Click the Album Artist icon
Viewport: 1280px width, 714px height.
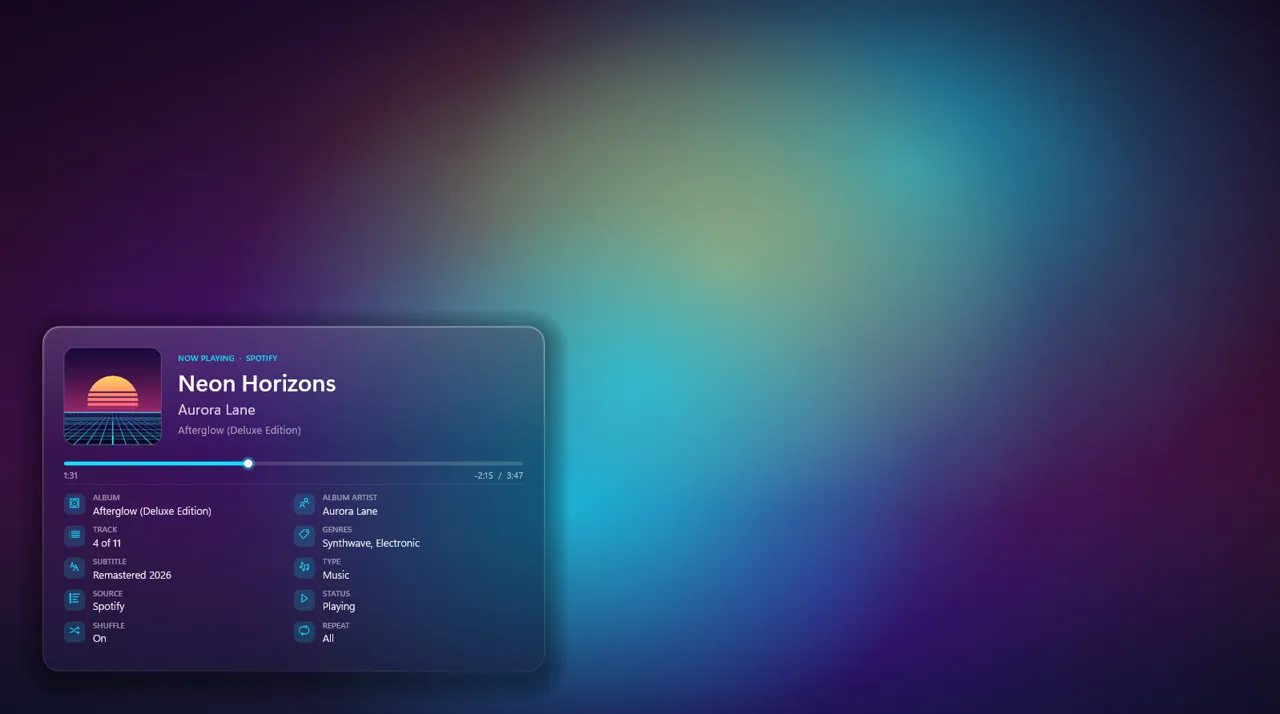(x=304, y=504)
